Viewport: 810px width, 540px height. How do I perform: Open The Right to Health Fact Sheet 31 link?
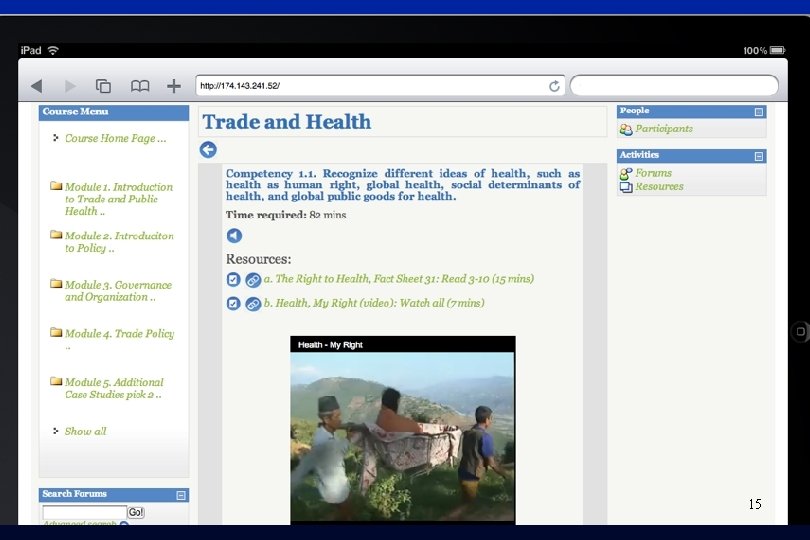coord(399,279)
